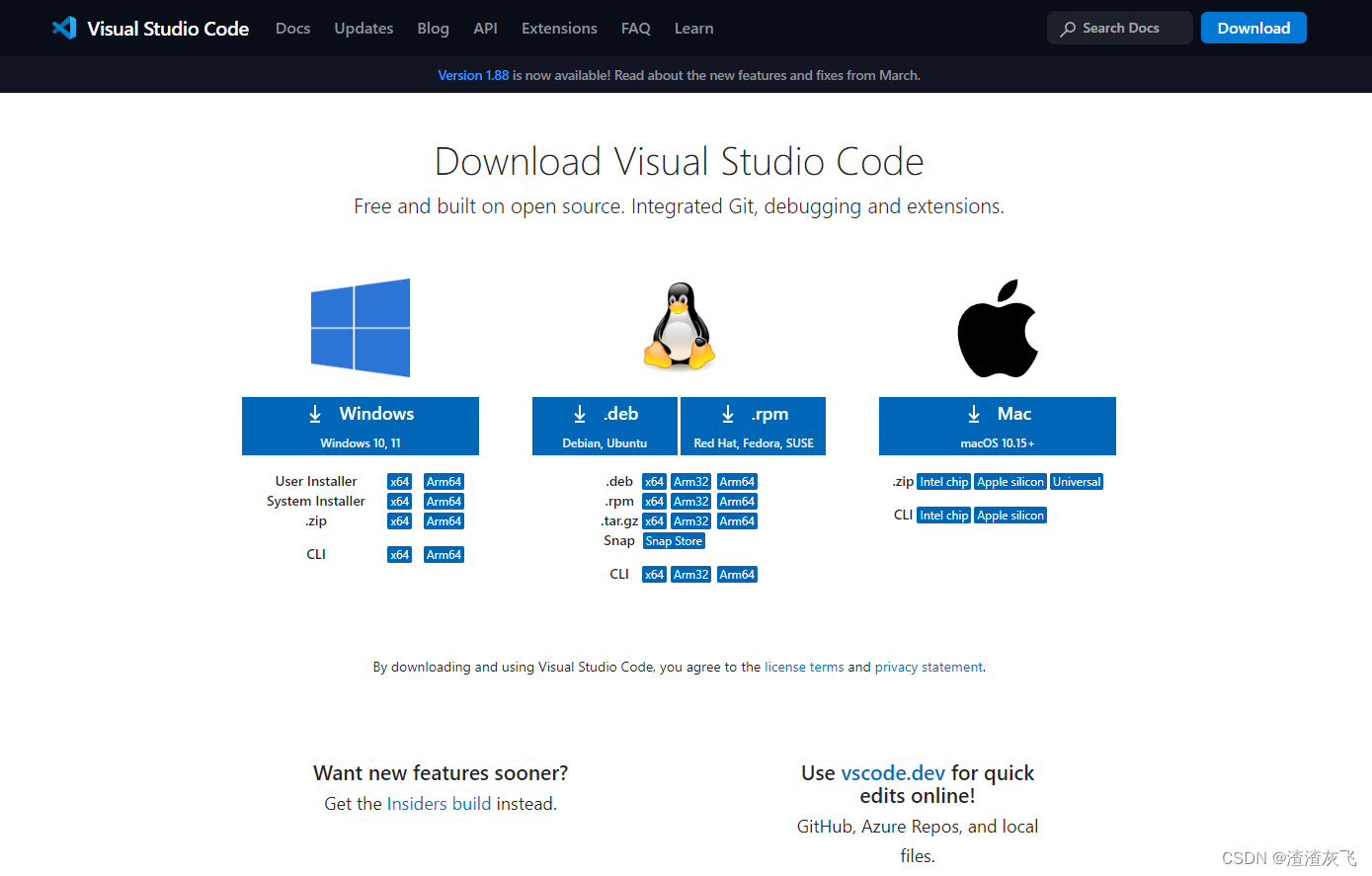Select Apple silicon for Mac CLI
The width and height of the screenshot is (1372, 876).
point(1010,516)
